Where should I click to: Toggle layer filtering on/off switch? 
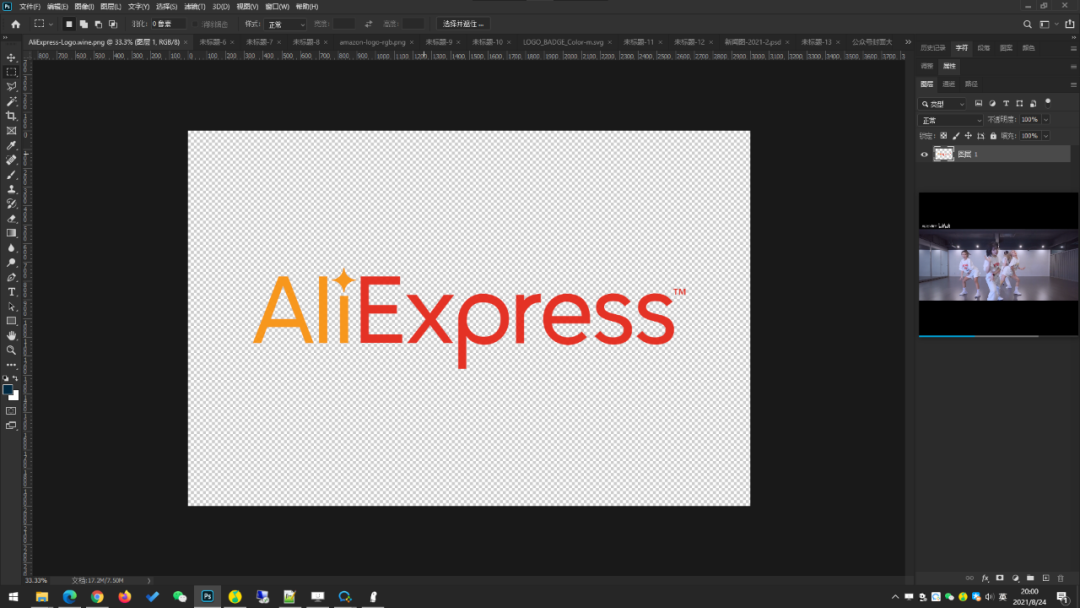[x=1048, y=103]
